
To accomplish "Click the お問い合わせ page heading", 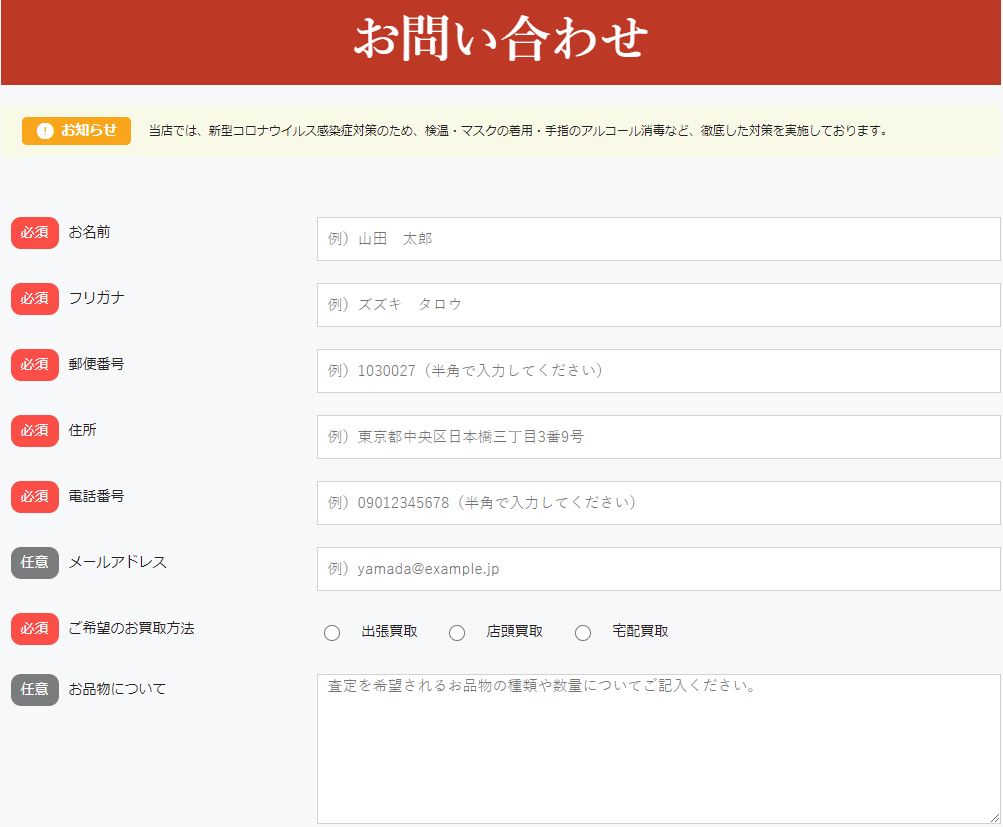I will (x=501, y=38).
